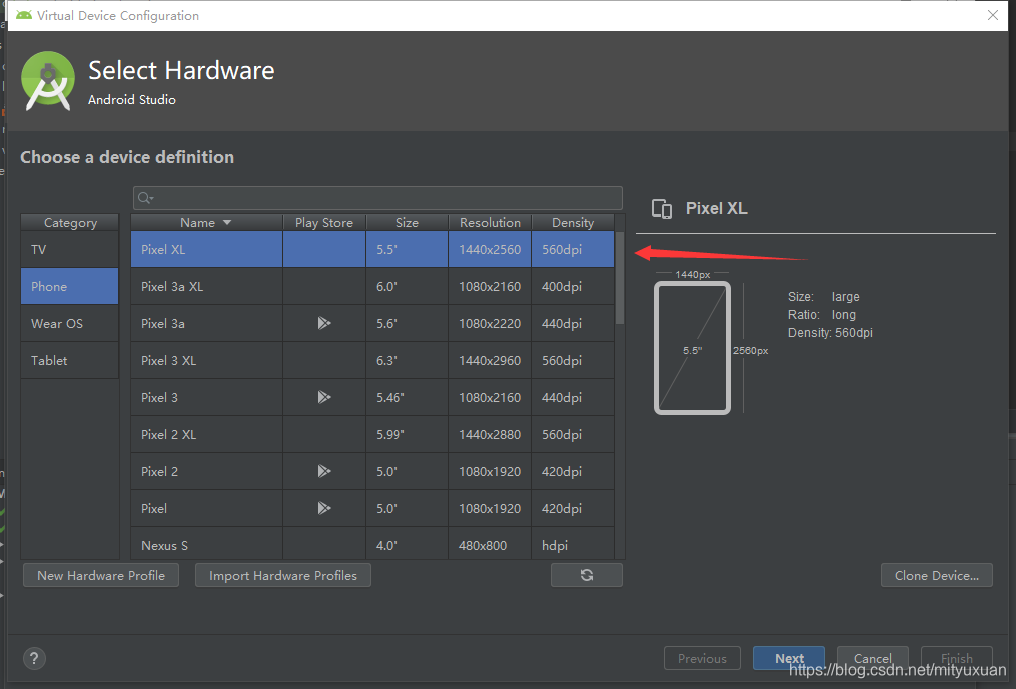Click the Category column header
The width and height of the screenshot is (1016, 689).
coord(70,222)
